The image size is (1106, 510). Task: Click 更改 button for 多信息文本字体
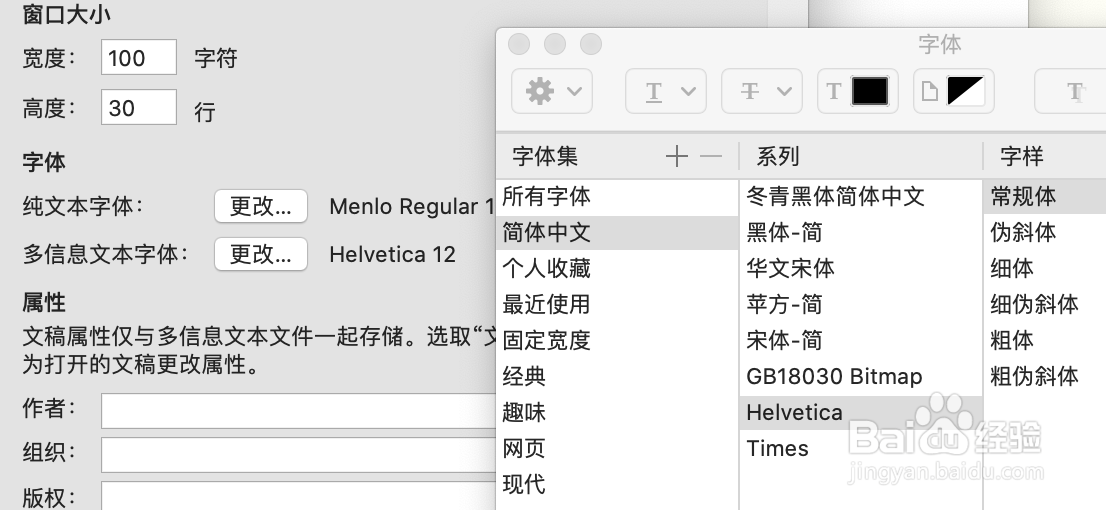pos(260,254)
